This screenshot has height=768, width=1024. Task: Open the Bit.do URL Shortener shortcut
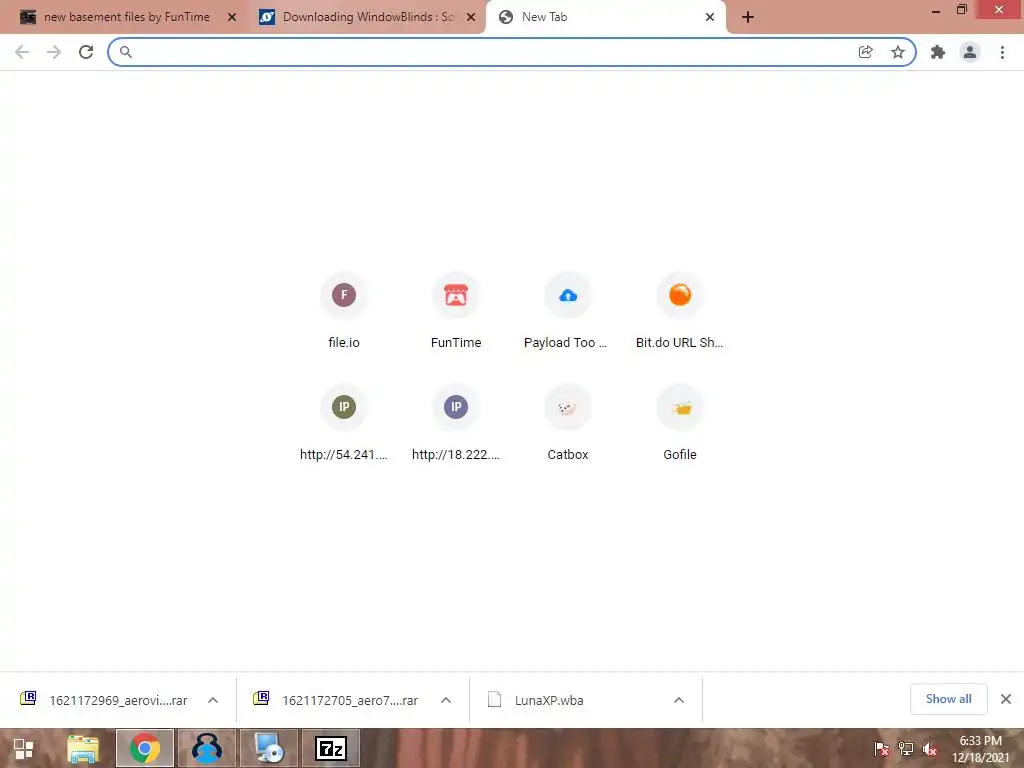[x=679, y=312]
